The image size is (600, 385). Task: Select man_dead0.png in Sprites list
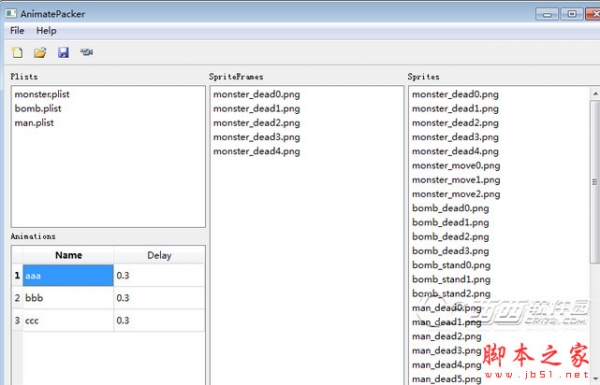[447, 308]
